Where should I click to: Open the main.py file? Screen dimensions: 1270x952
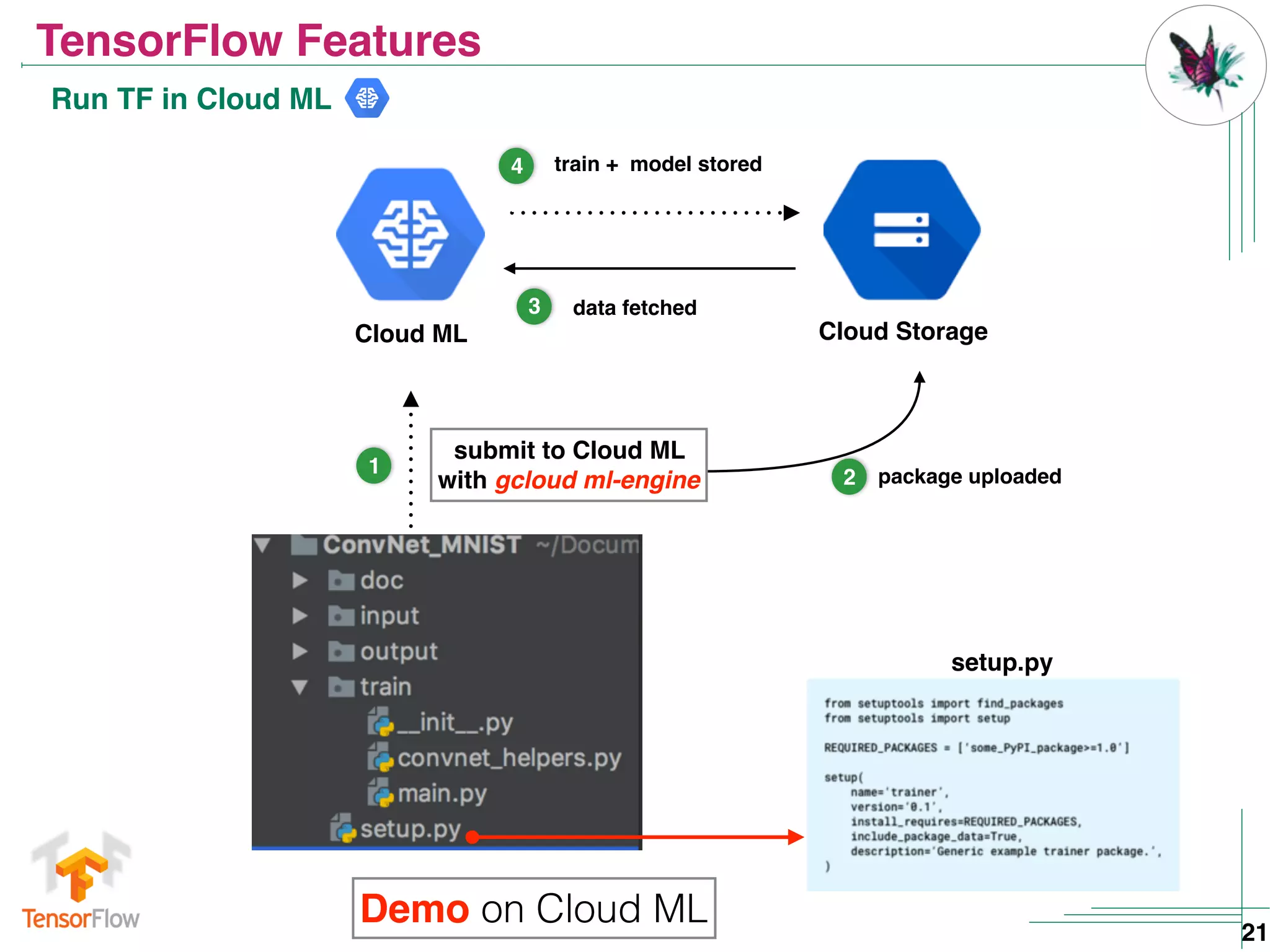click(442, 794)
